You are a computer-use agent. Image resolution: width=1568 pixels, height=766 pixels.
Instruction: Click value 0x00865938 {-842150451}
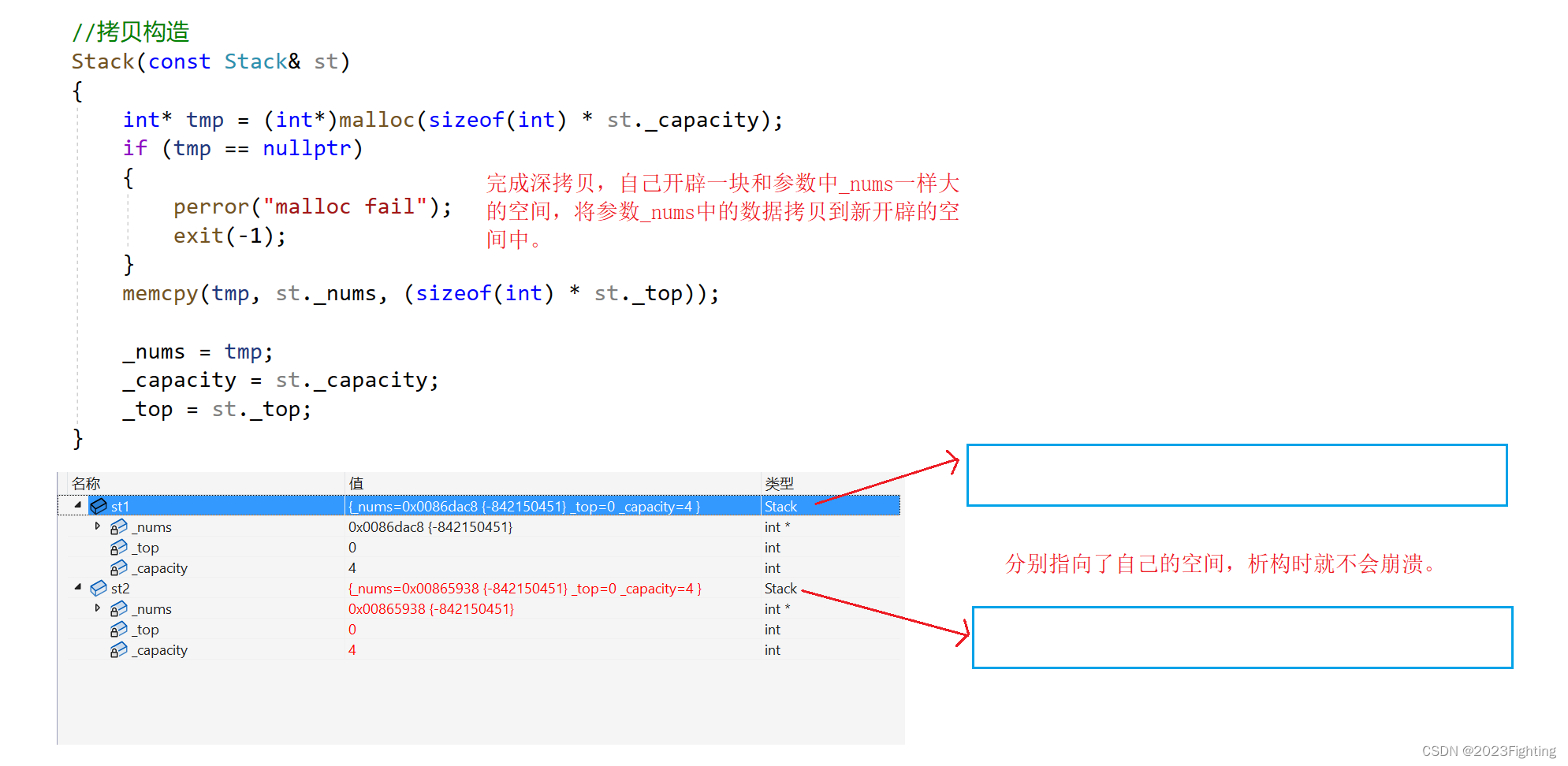pyautogui.click(x=430, y=608)
